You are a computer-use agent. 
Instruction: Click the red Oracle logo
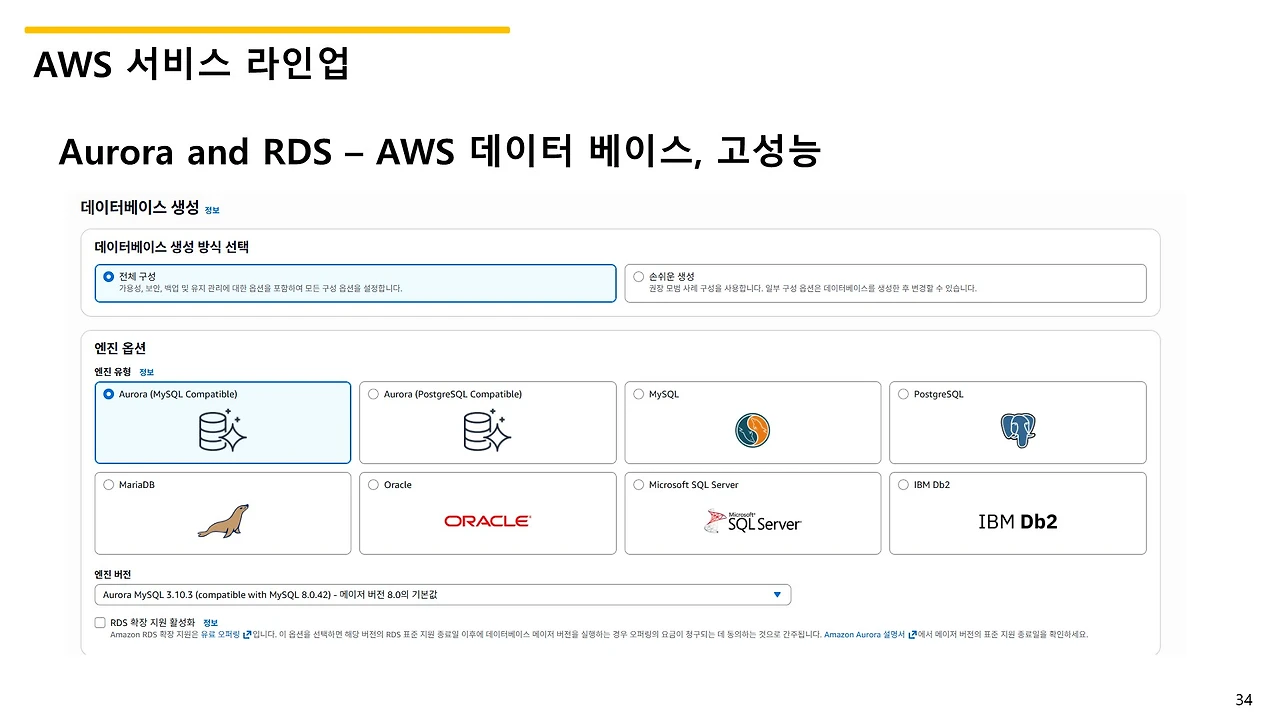[487, 521]
